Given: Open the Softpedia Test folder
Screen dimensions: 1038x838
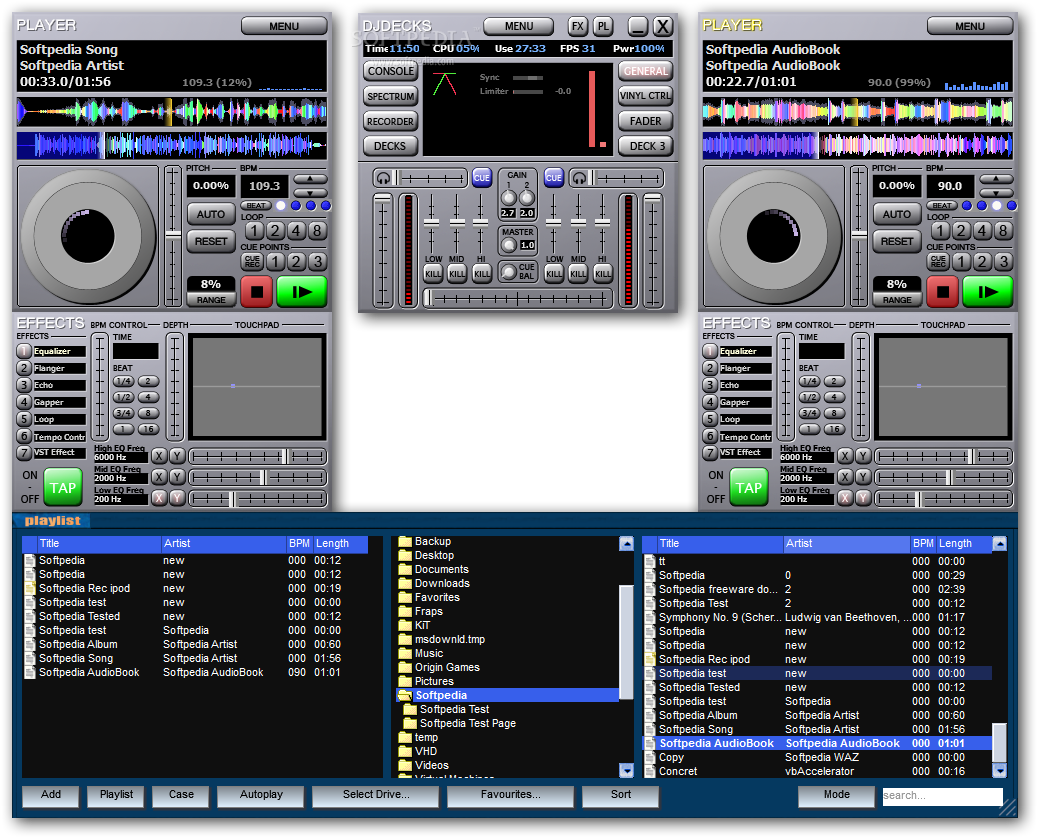Looking at the screenshot, I should pos(454,710).
